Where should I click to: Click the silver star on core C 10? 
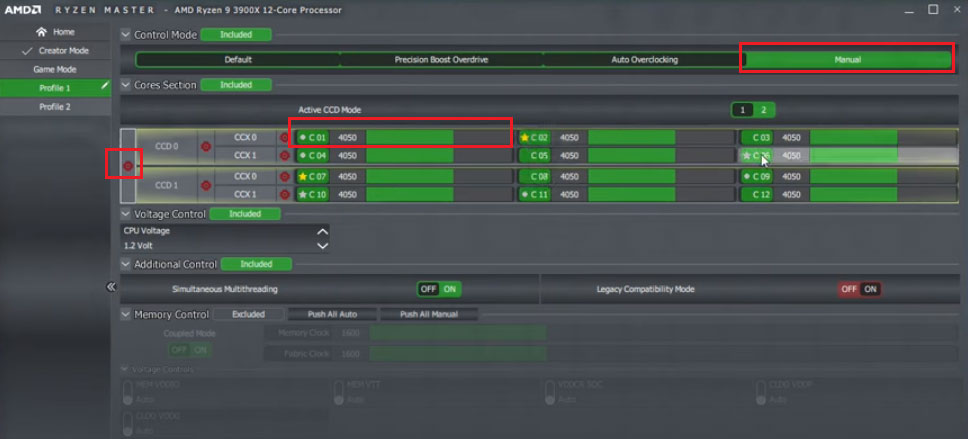pos(303,194)
